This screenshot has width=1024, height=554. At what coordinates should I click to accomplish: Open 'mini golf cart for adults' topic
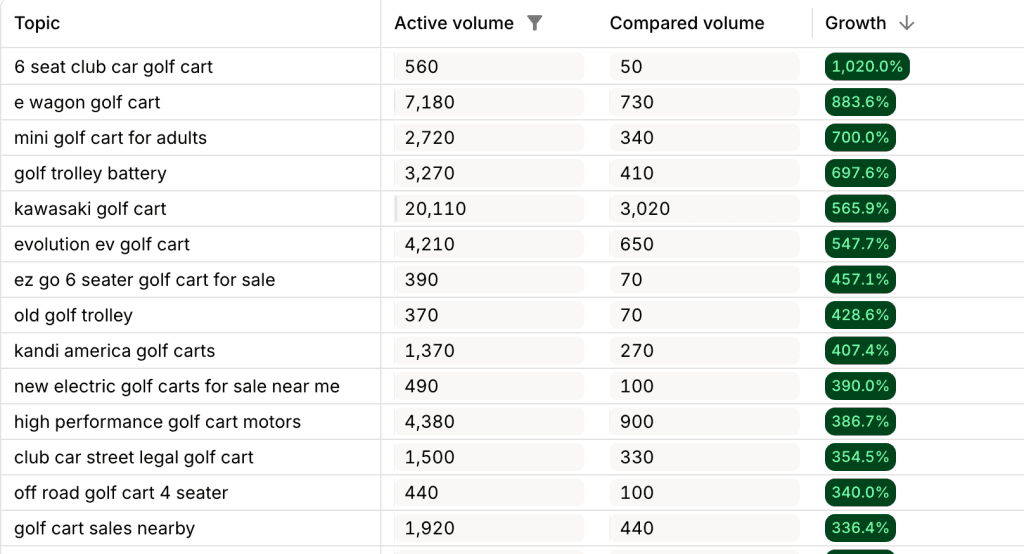coord(110,138)
